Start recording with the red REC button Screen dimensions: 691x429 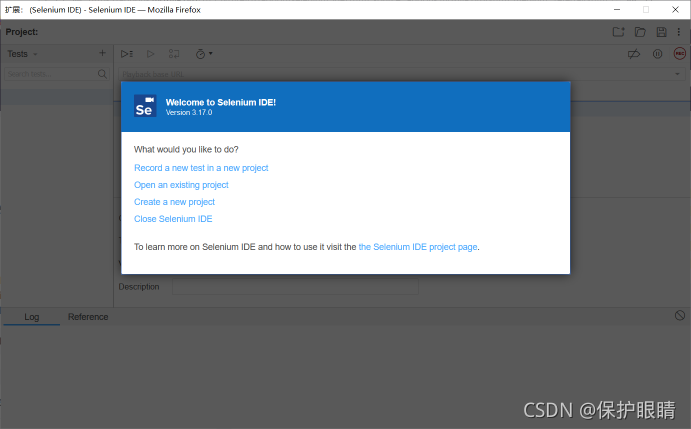[x=680, y=54]
